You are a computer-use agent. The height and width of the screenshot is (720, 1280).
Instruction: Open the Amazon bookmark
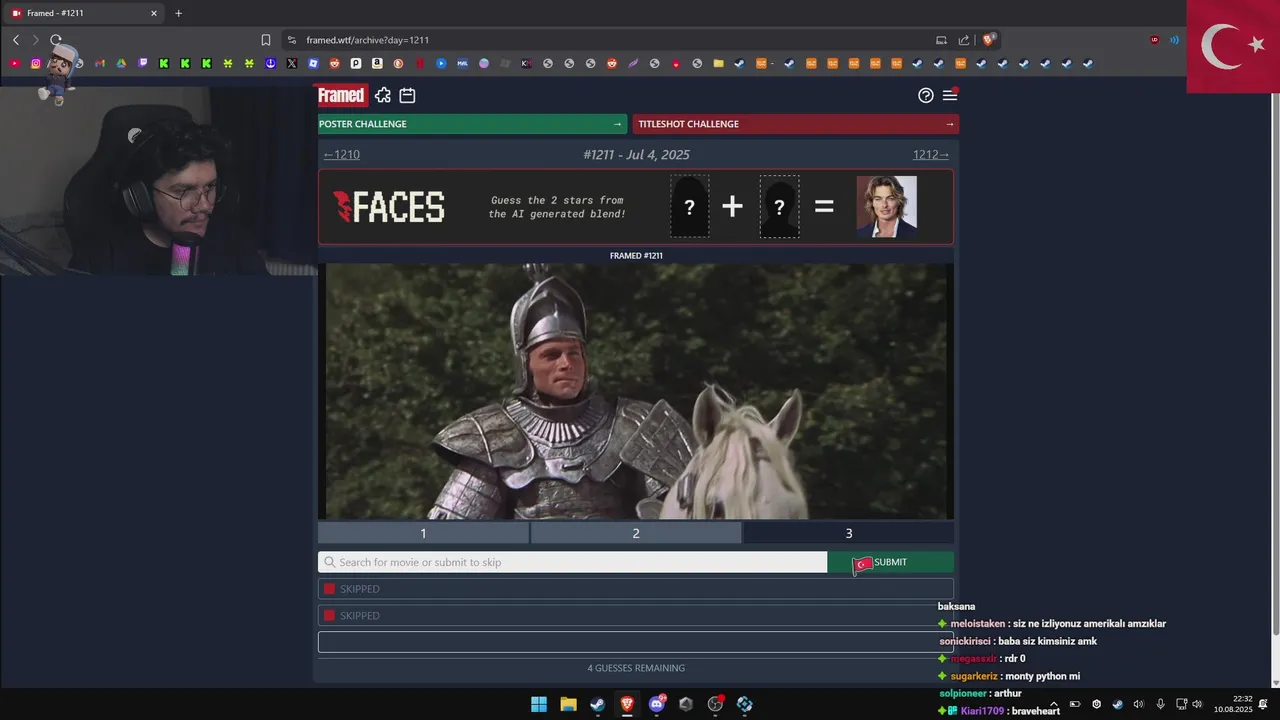(377, 63)
